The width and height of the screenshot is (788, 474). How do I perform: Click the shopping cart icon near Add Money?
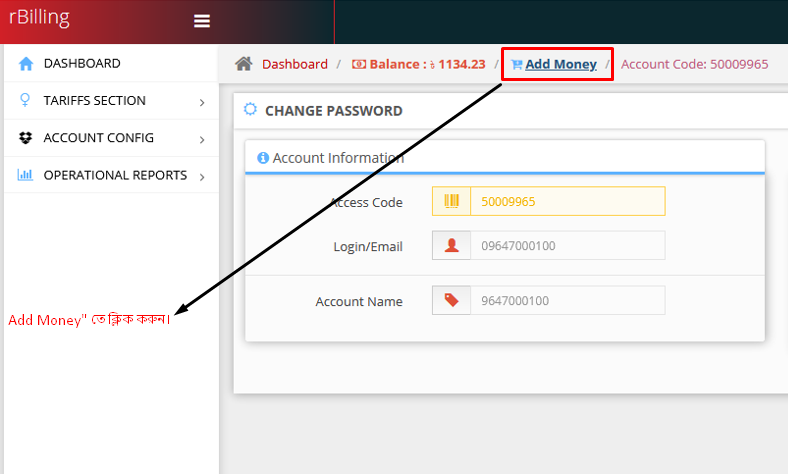[516, 64]
